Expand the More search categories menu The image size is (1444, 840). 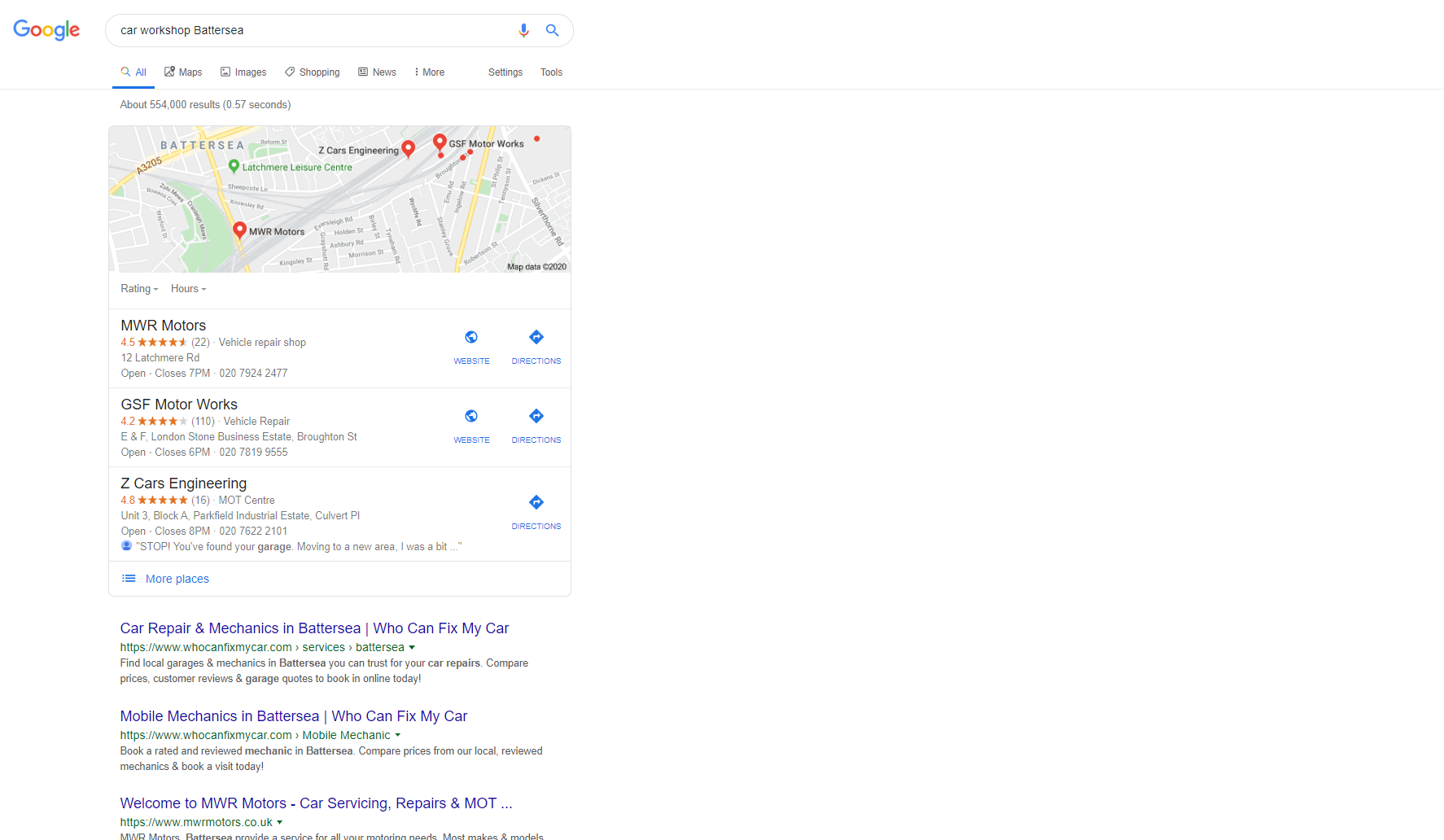click(x=429, y=72)
